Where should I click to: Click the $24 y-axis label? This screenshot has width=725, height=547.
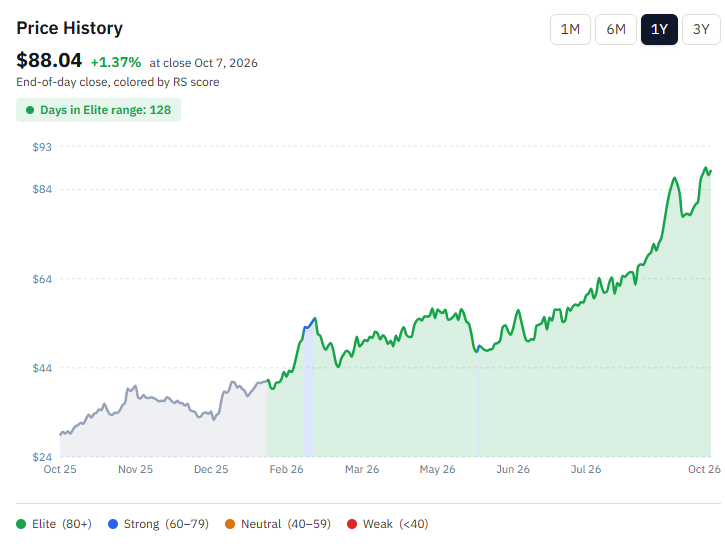(x=42, y=457)
